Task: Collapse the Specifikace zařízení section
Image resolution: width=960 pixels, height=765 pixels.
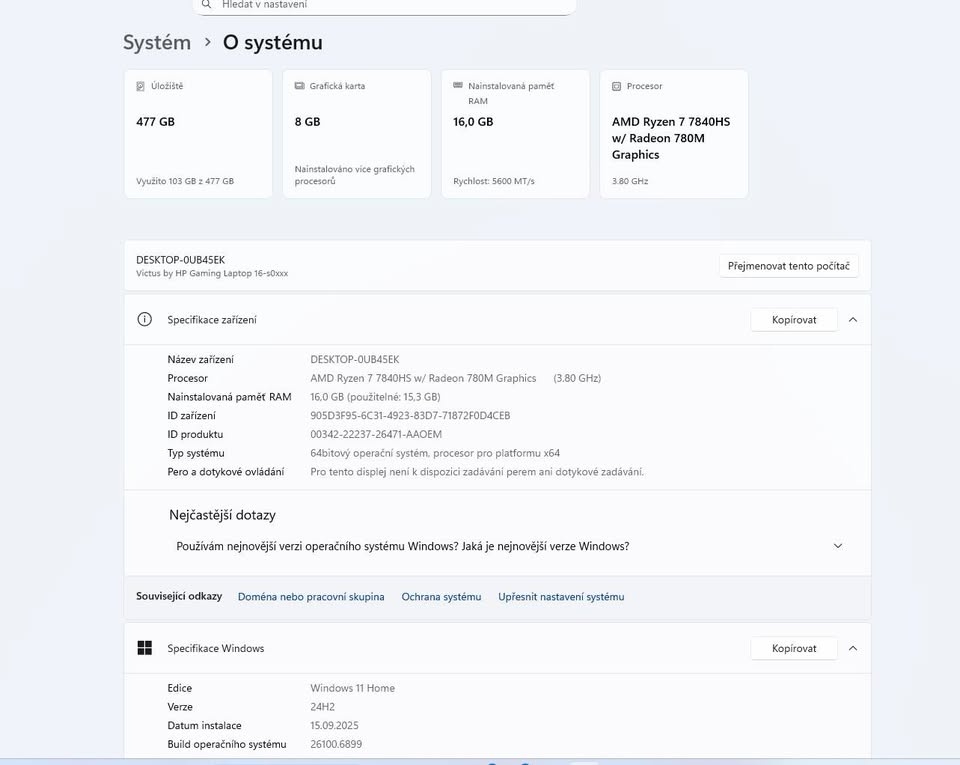Action: click(x=852, y=320)
